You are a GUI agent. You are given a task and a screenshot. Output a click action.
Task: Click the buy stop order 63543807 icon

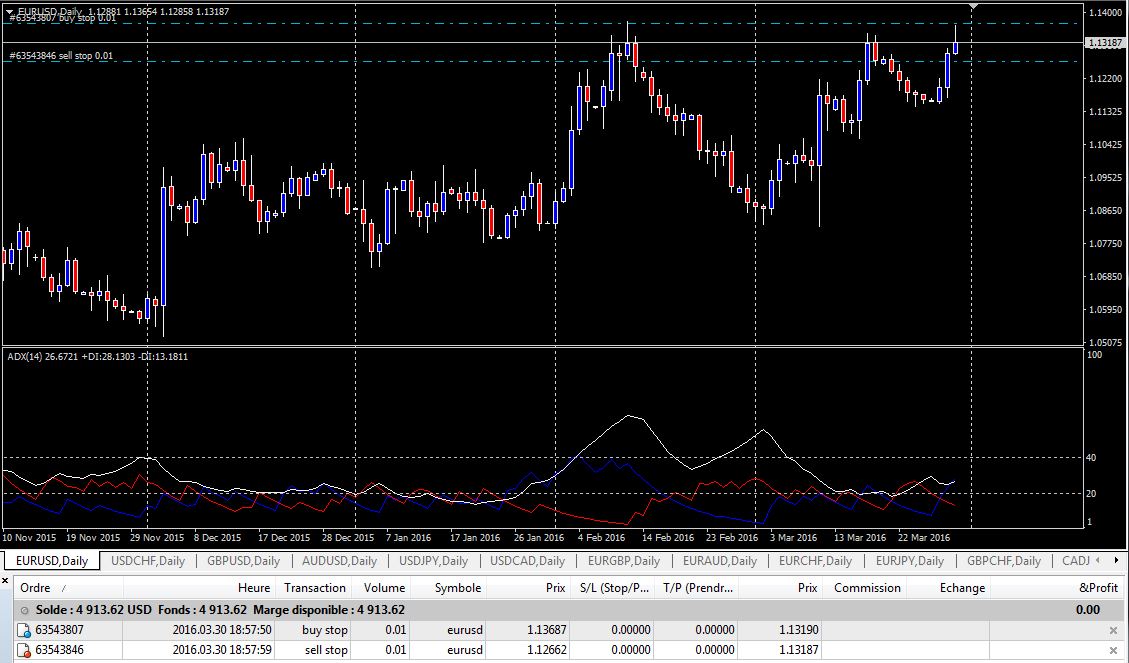tap(25, 631)
